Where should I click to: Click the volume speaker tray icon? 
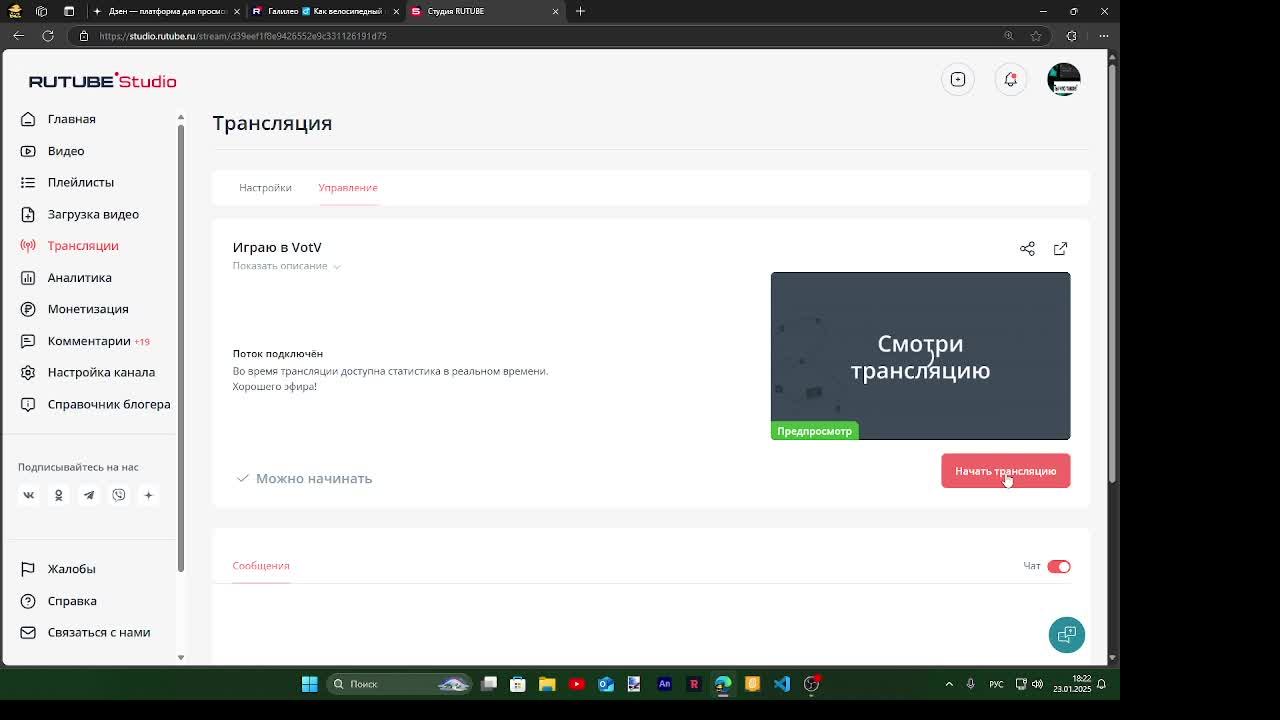pyautogui.click(x=1037, y=684)
